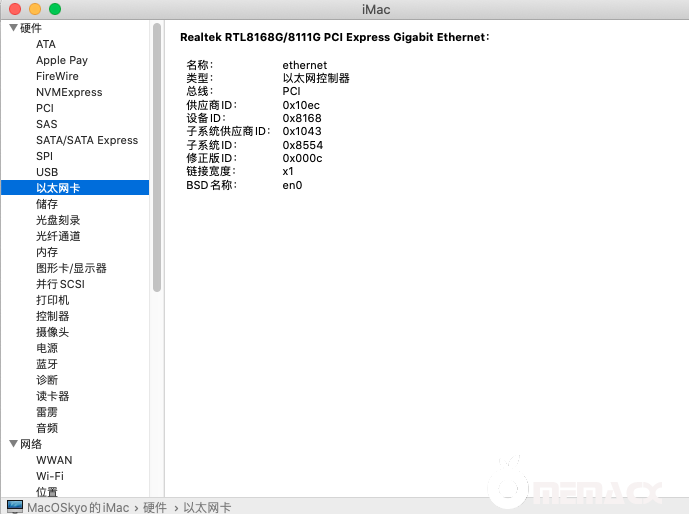Open SATA/SATA Express entry
The height and width of the screenshot is (514, 689).
[87, 140]
